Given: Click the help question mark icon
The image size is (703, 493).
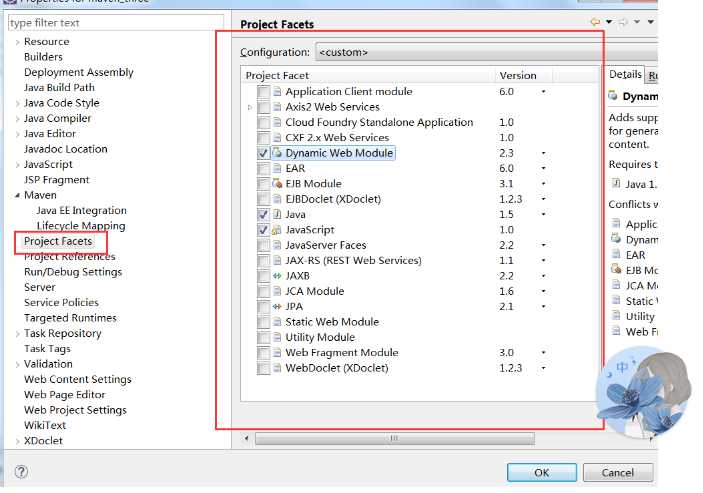Looking at the screenshot, I should 21,471.
